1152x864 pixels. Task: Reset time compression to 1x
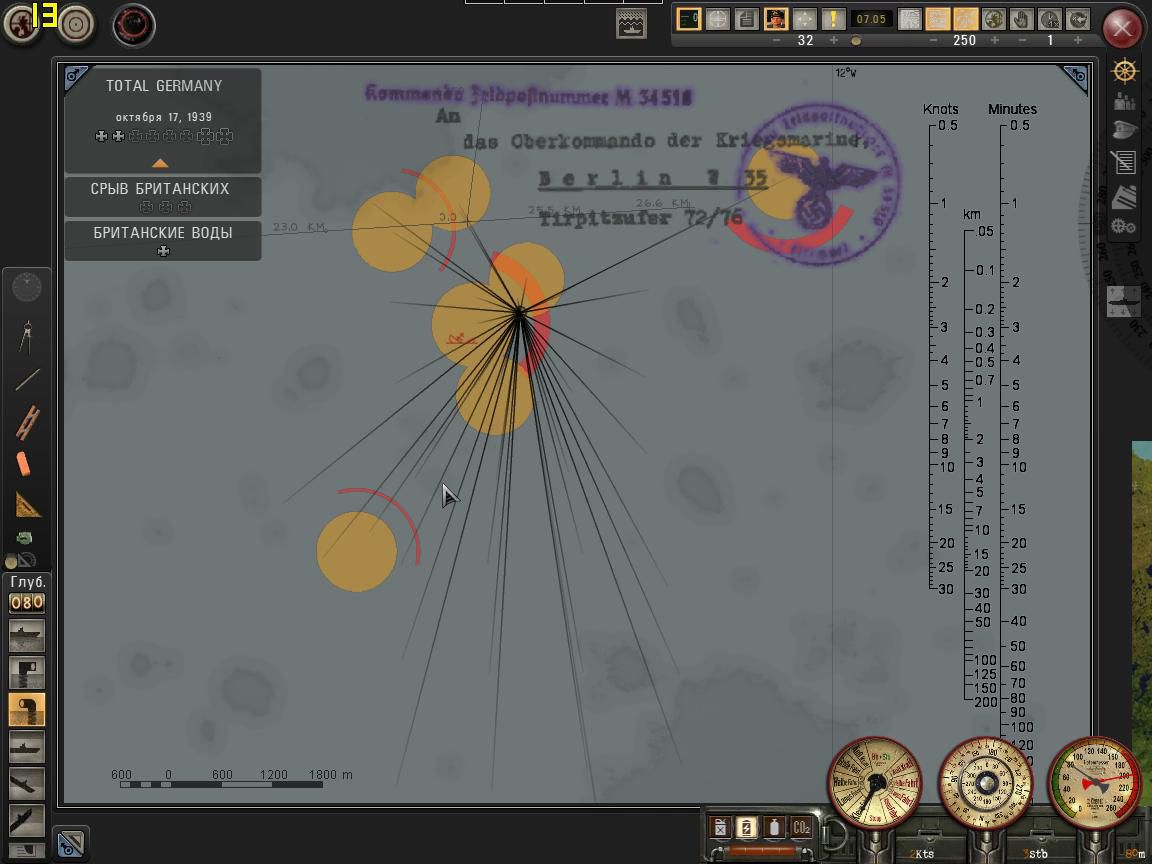(1050, 19)
